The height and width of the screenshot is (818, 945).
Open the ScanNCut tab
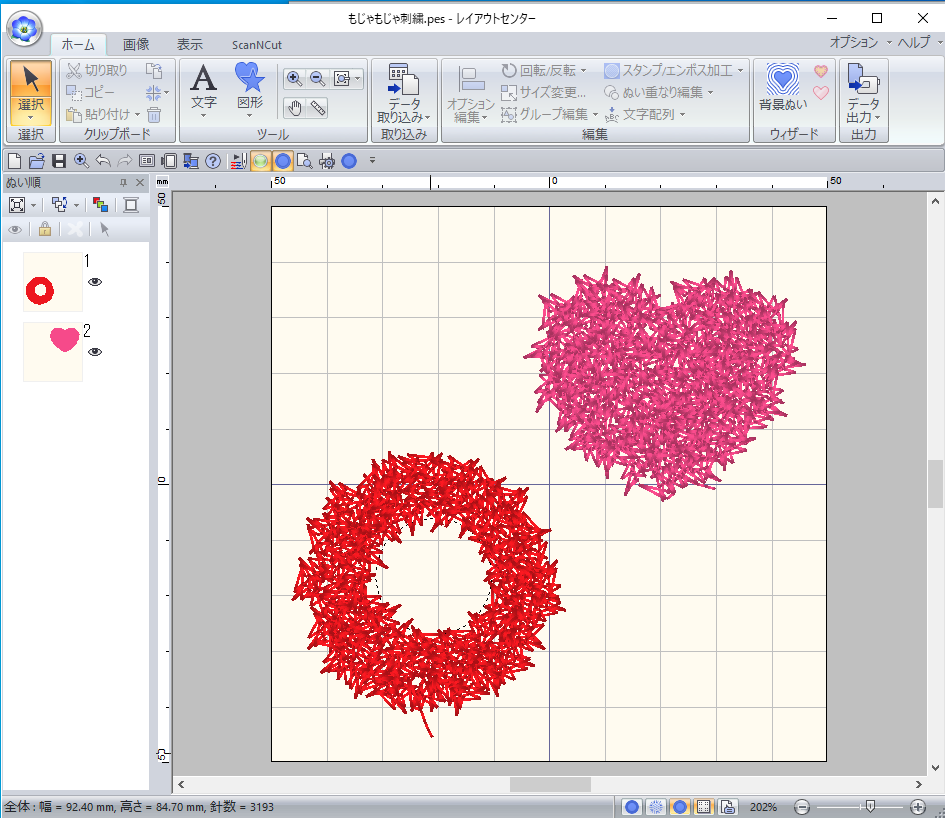pyautogui.click(x=257, y=44)
